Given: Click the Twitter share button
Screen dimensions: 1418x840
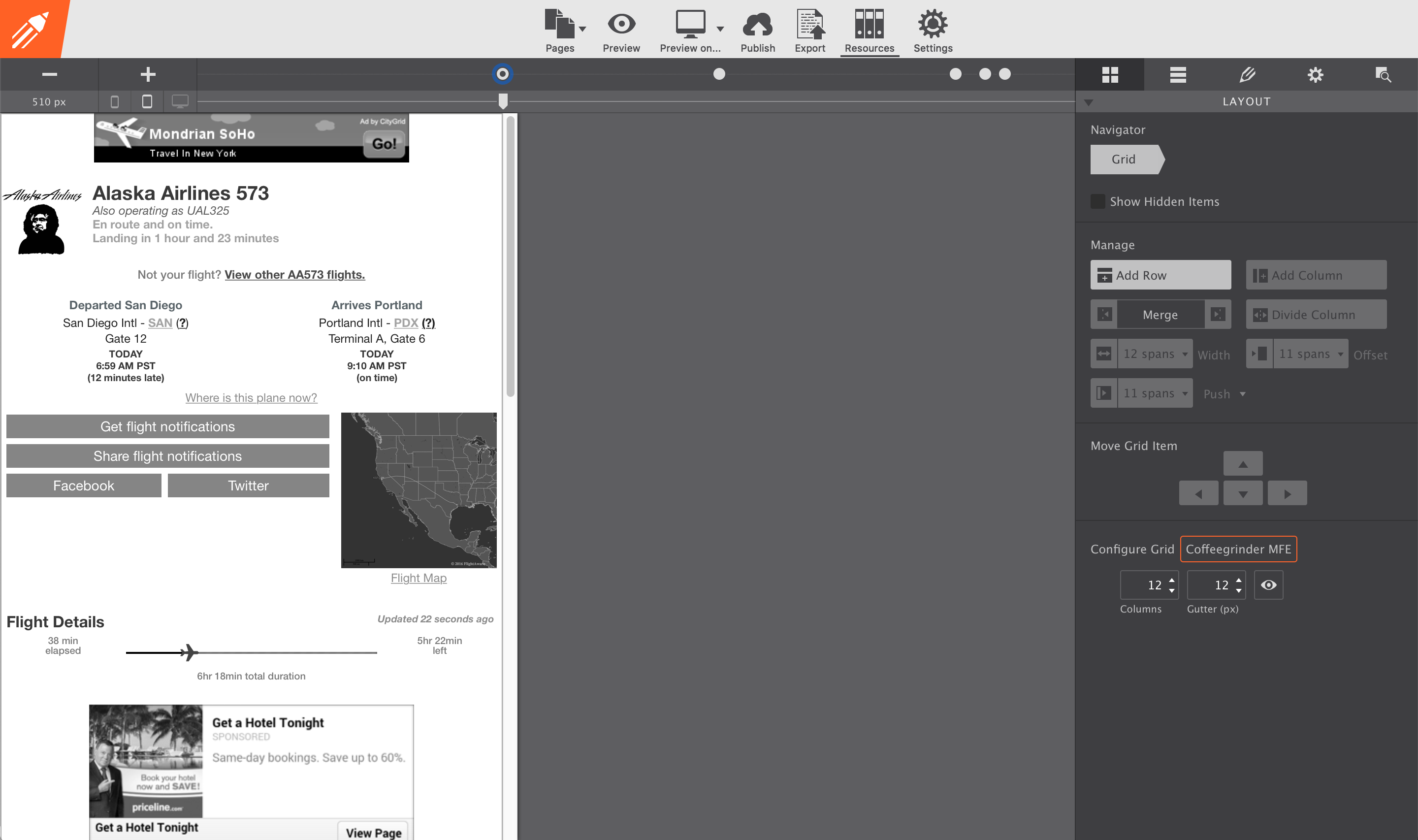Looking at the screenshot, I should (x=249, y=485).
